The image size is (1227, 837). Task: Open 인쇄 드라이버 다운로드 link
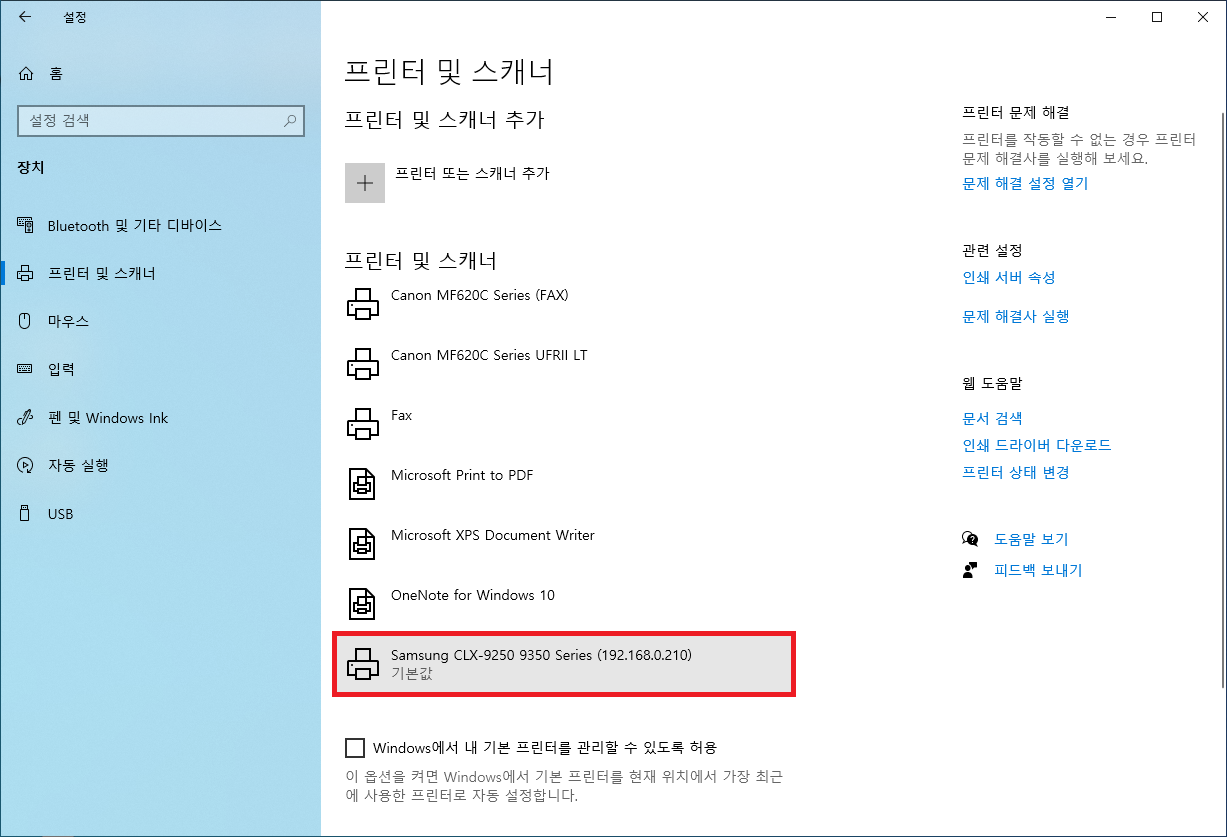(1037, 445)
